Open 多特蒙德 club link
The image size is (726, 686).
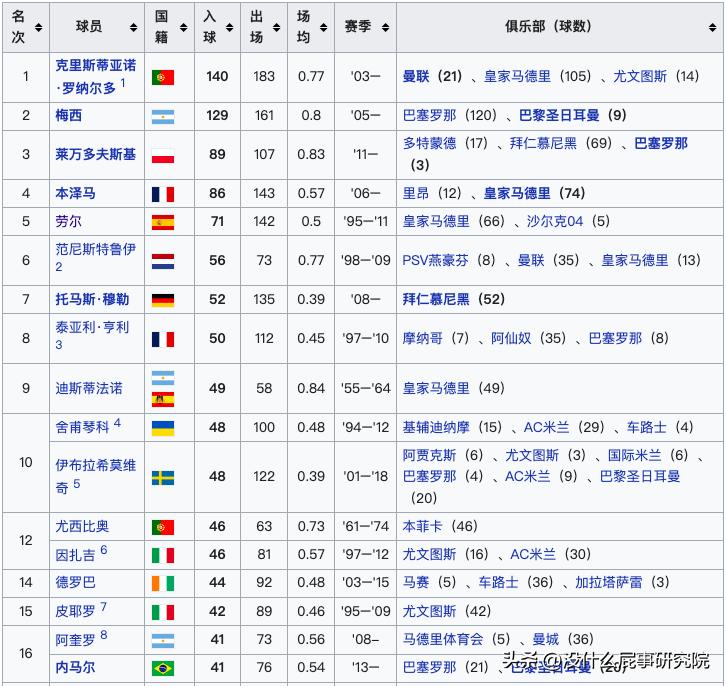(429, 143)
